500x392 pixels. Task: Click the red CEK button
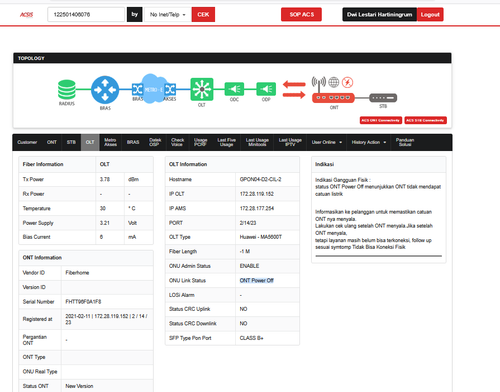click(x=203, y=15)
